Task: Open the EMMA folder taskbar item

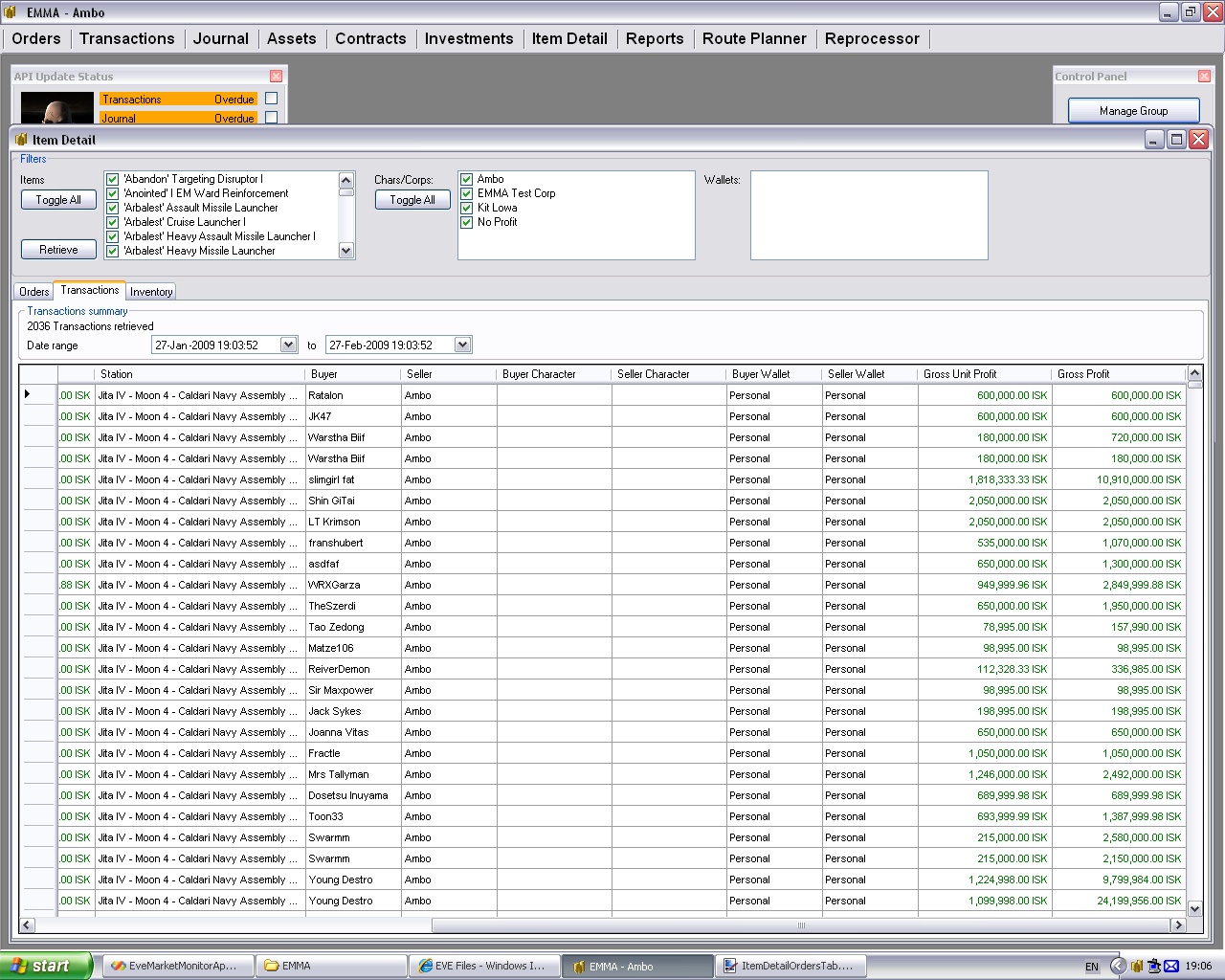Action: (x=331, y=966)
